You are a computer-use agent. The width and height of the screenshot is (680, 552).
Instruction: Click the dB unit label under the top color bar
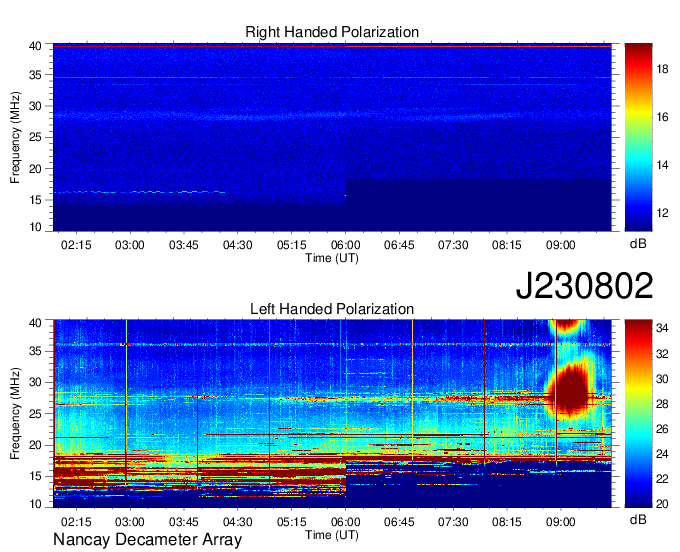[638, 244]
